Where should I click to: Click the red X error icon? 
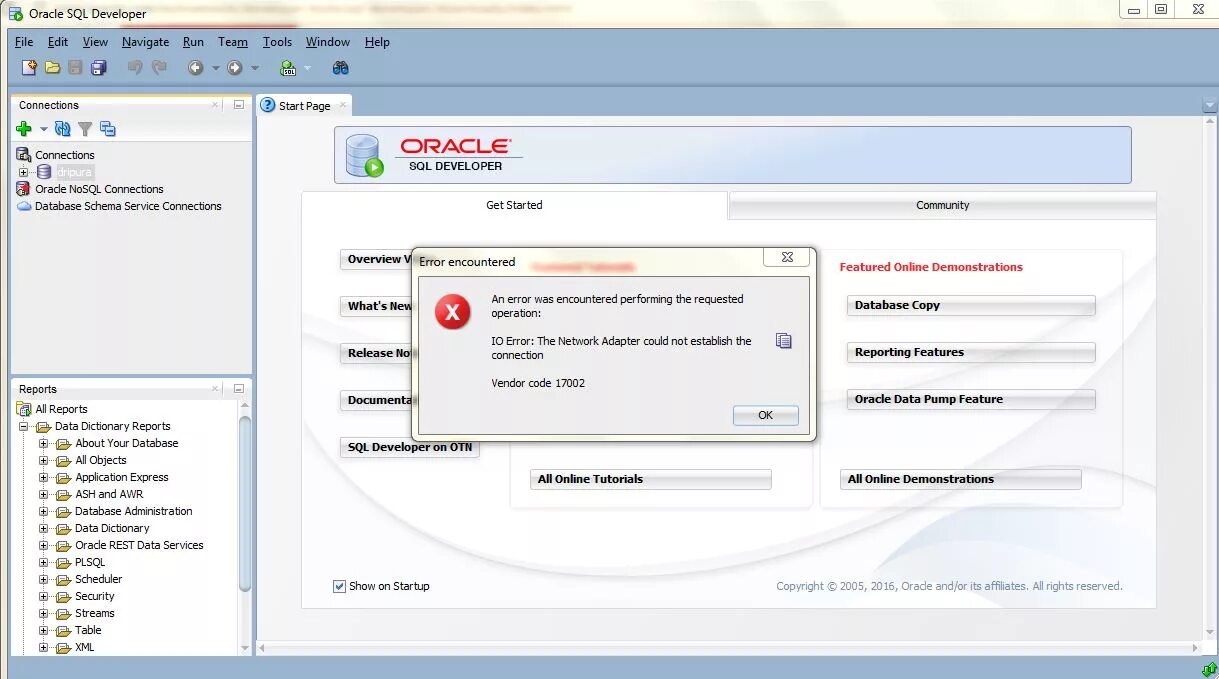[452, 312]
